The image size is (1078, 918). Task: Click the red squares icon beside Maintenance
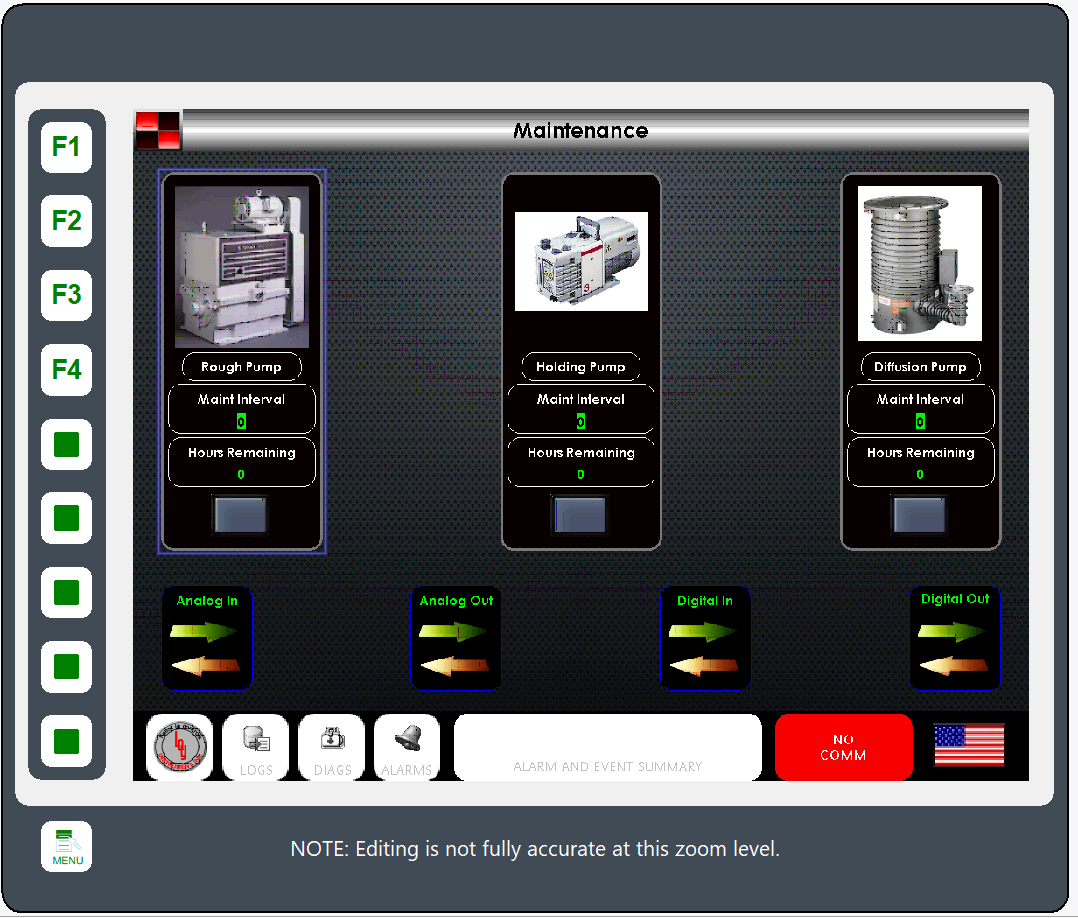tap(158, 130)
